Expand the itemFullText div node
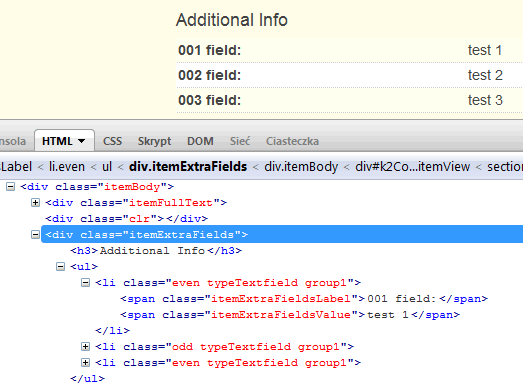 (35, 203)
